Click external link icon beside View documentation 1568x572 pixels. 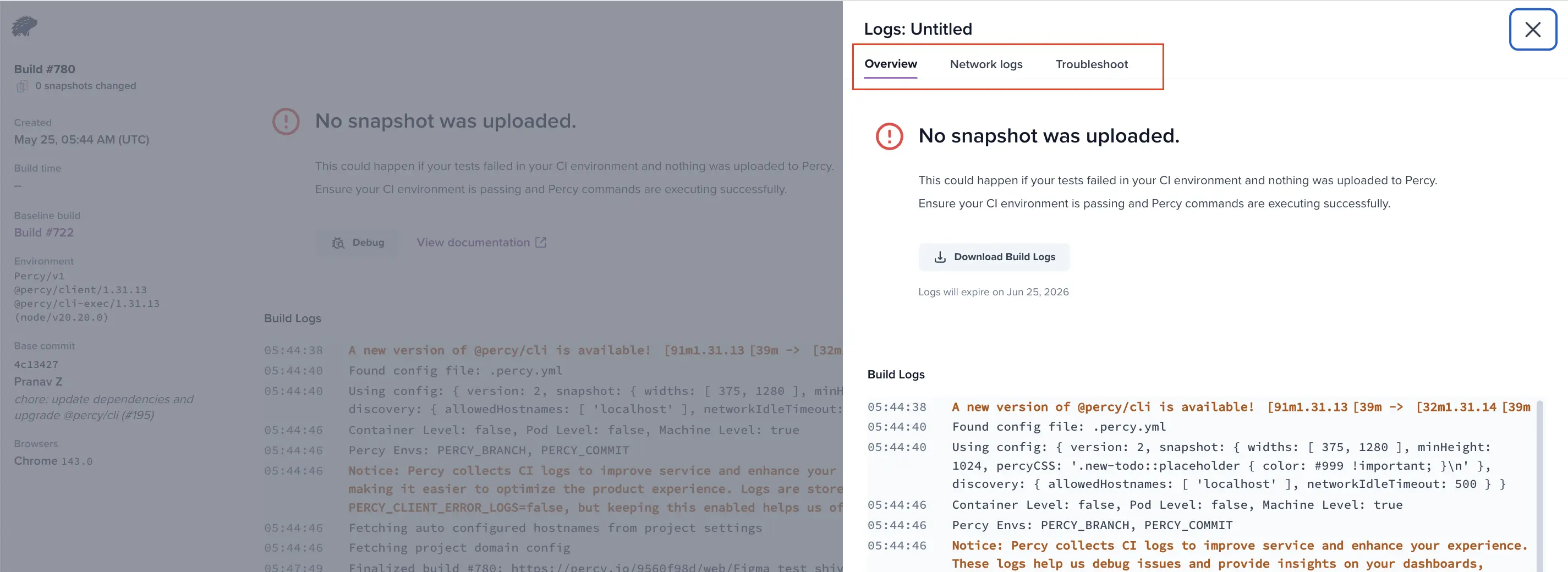(540, 243)
